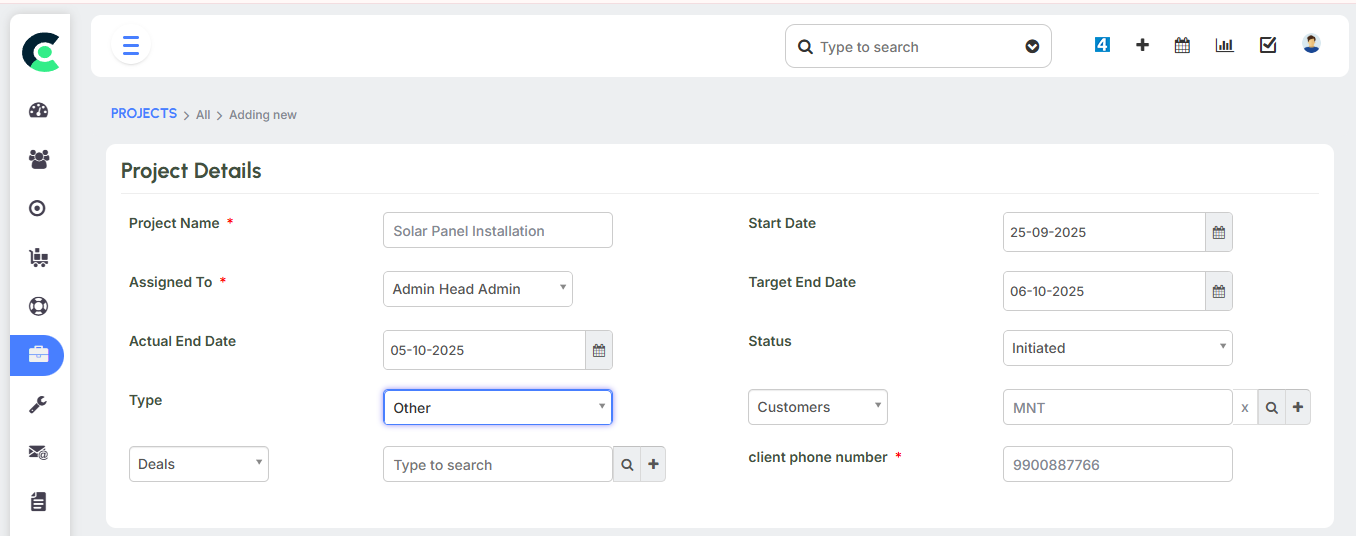Click the hamburger menu toggle
The image size is (1356, 536).
pyautogui.click(x=130, y=46)
